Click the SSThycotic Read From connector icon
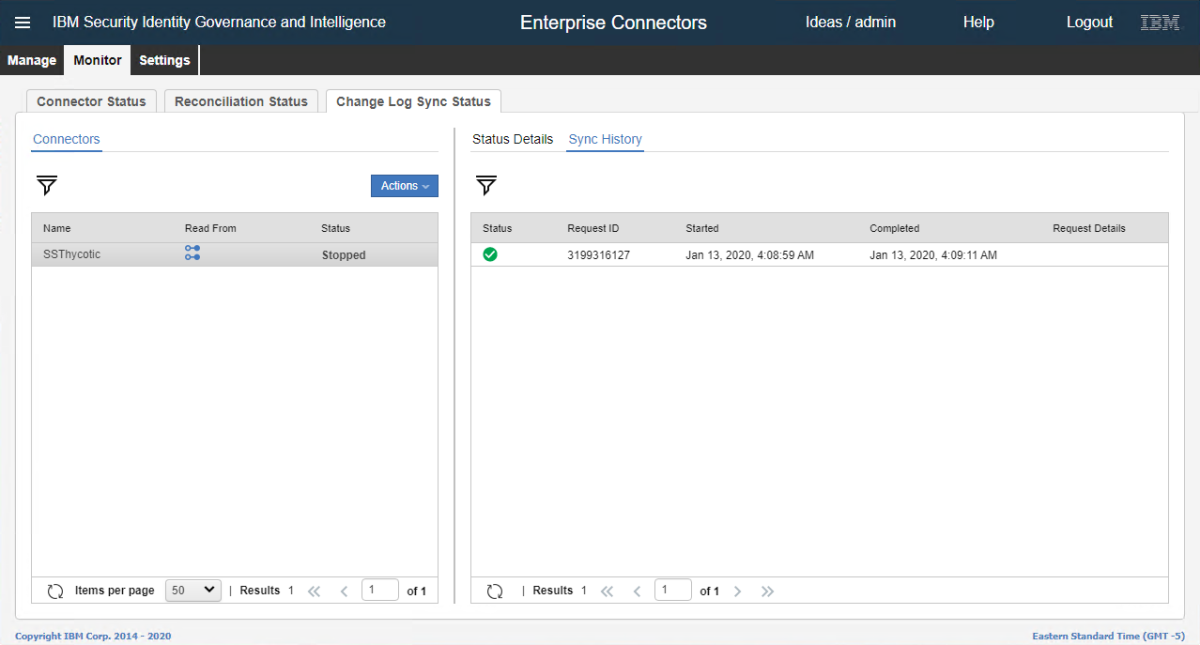 coord(192,254)
